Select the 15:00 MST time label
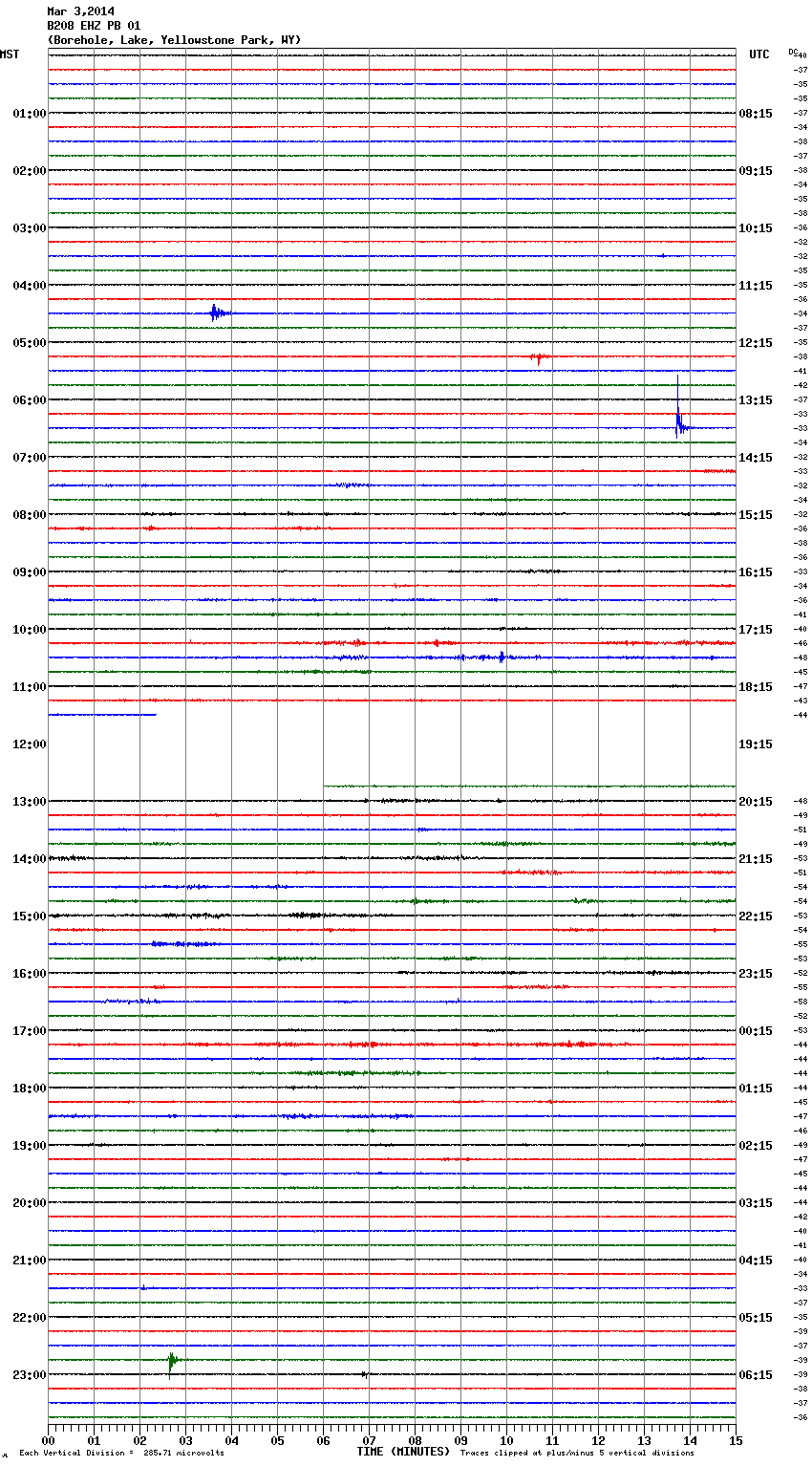This screenshot has width=812, height=1466. pyautogui.click(x=30, y=916)
